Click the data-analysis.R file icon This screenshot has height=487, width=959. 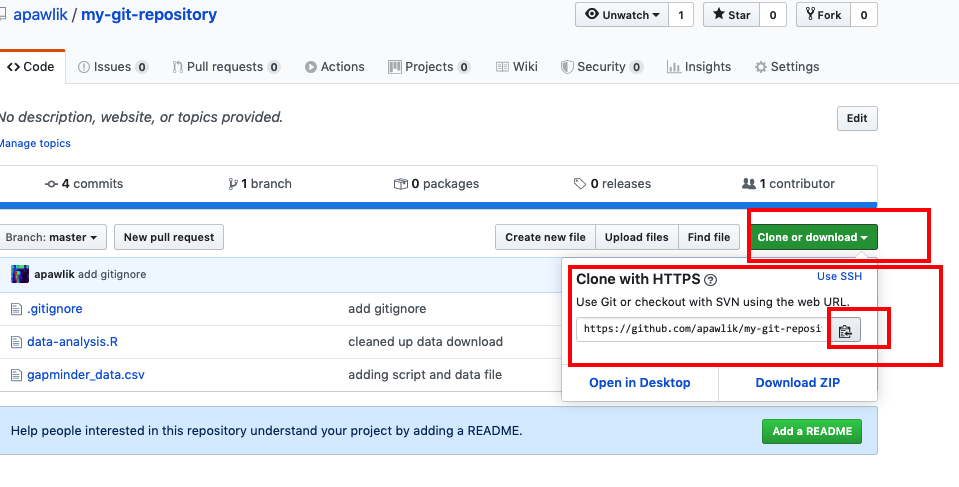pos(16,342)
